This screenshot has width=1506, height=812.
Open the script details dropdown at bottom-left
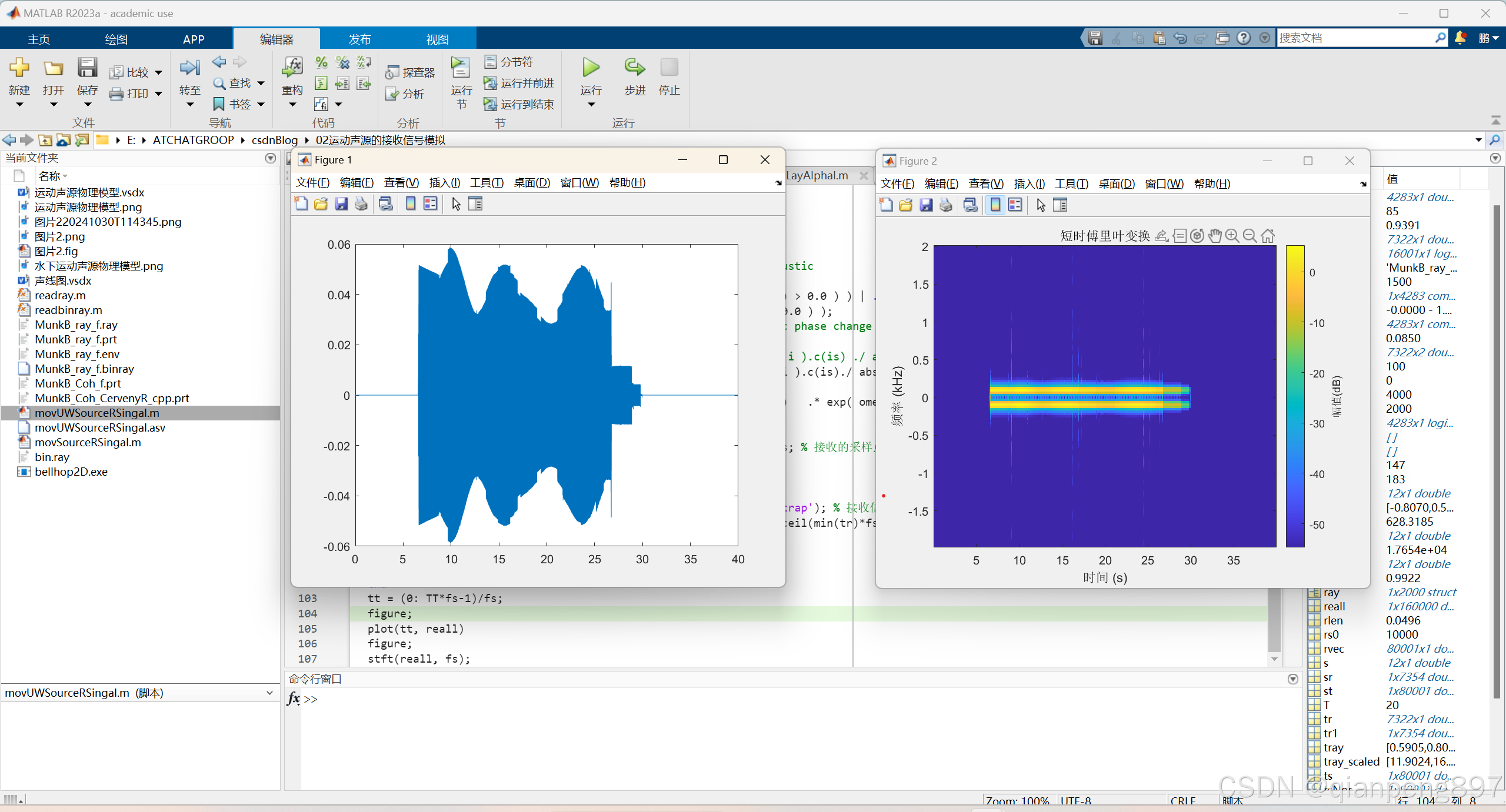coord(269,693)
